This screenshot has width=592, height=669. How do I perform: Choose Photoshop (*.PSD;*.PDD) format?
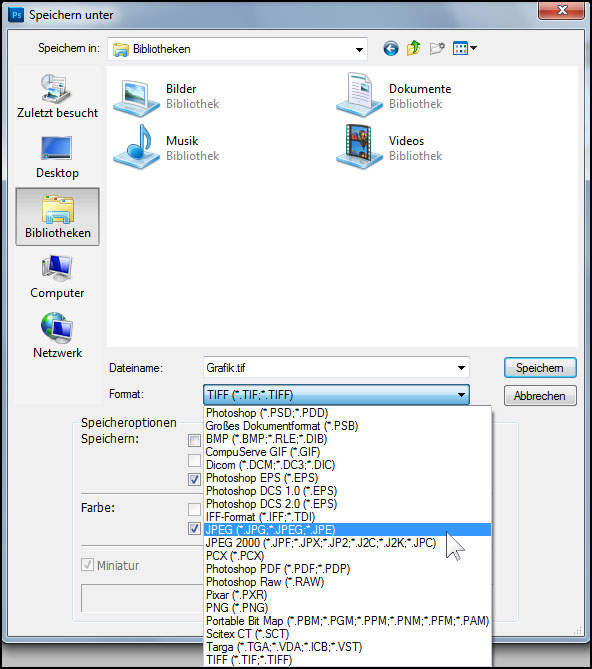(x=347, y=413)
